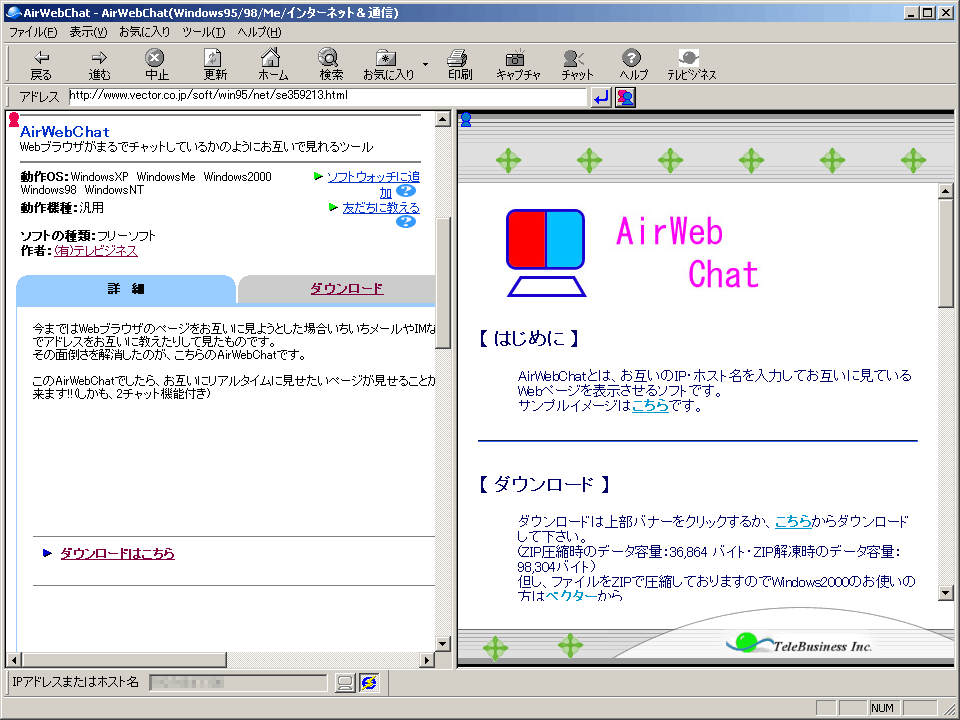Open the 表示(V) menu
Viewport: 960px width, 720px height.
tap(88, 32)
